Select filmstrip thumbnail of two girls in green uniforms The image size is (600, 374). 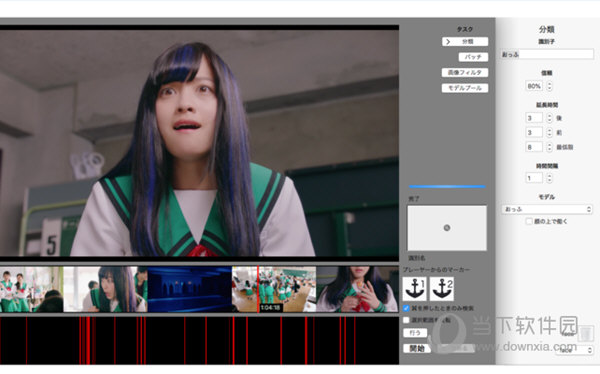coord(31,289)
